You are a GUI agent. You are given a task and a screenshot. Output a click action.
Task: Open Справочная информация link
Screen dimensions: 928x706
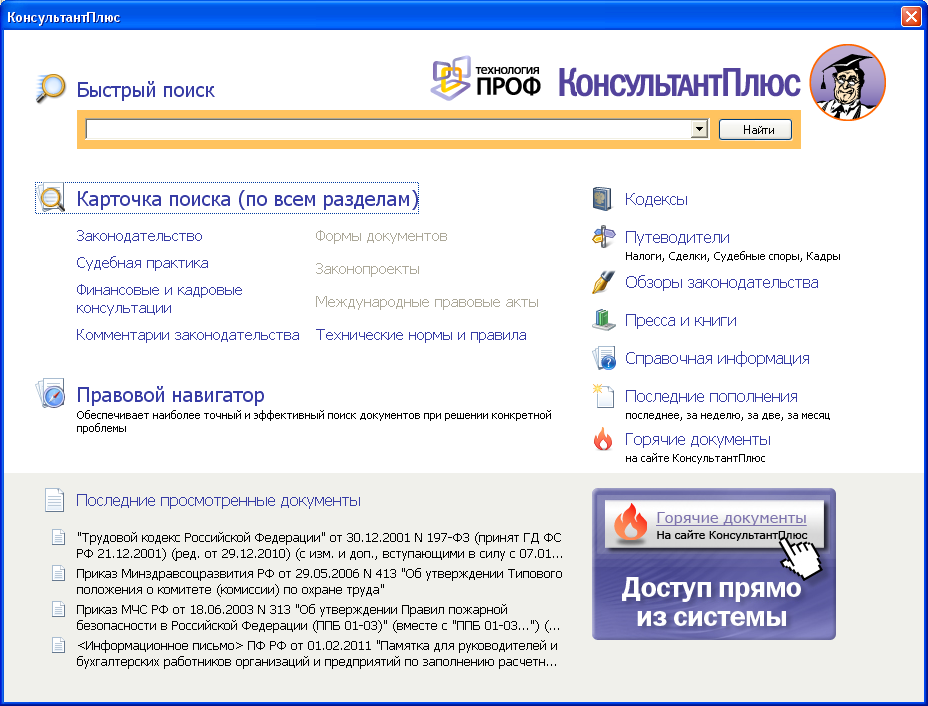tap(717, 358)
